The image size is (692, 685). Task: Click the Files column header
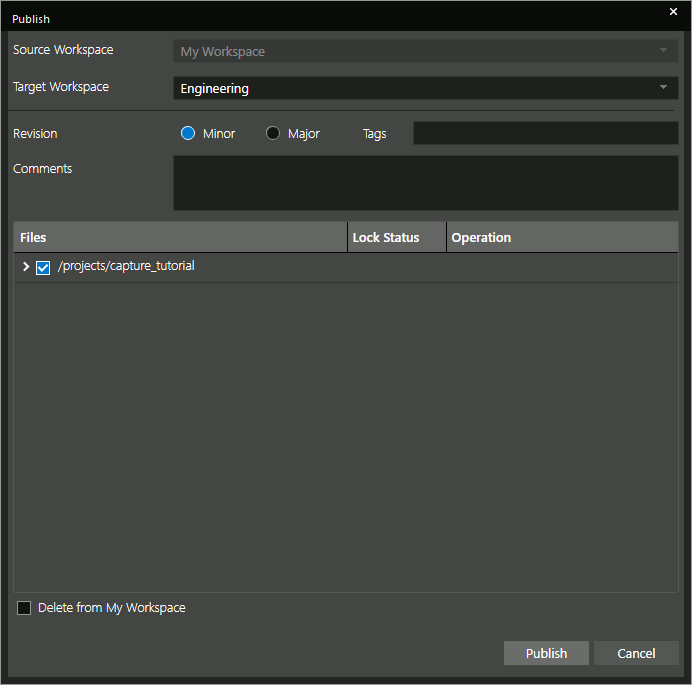tap(181, 237)
